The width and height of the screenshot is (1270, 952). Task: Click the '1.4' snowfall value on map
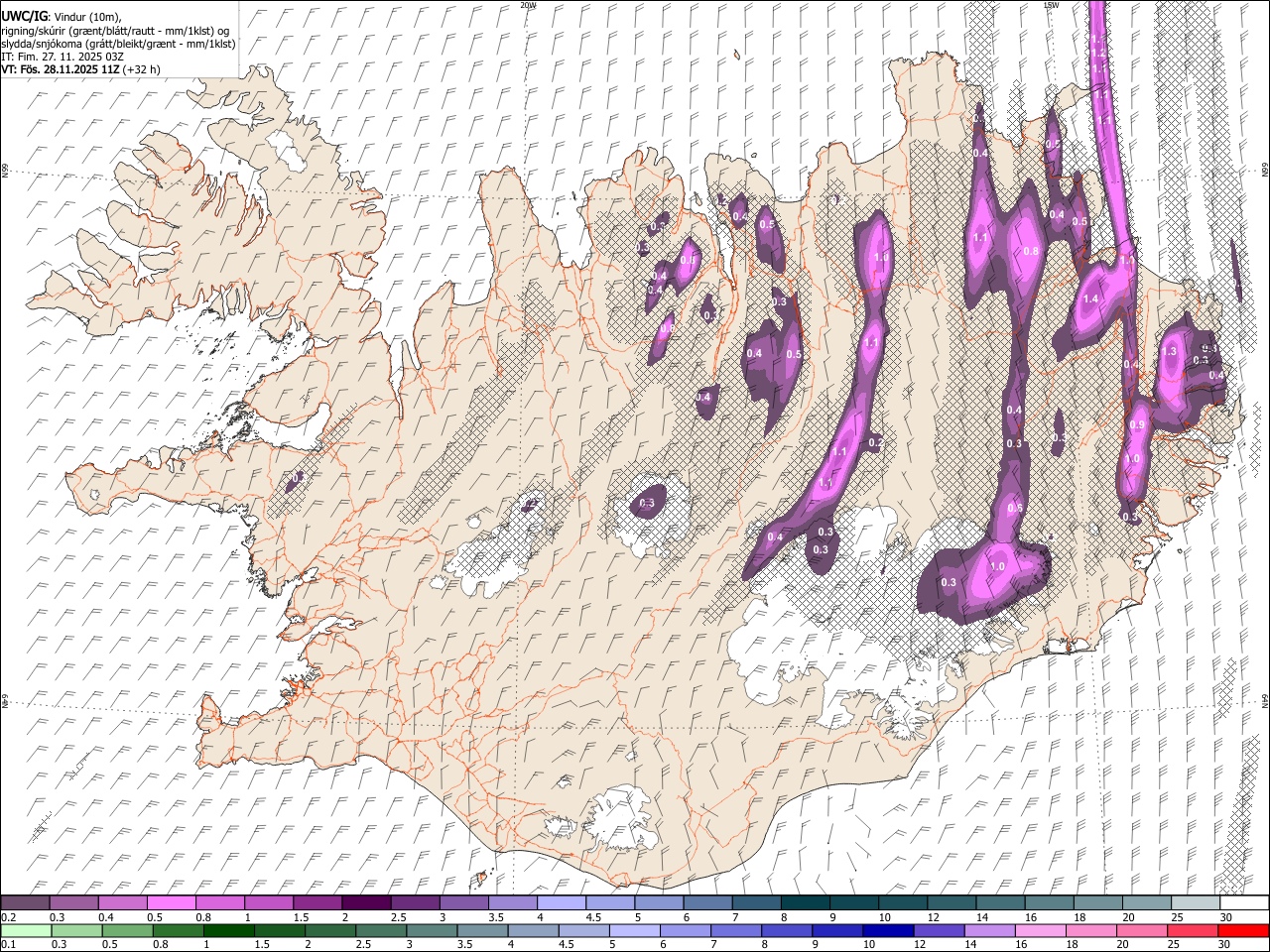[x=1091, y=299]
